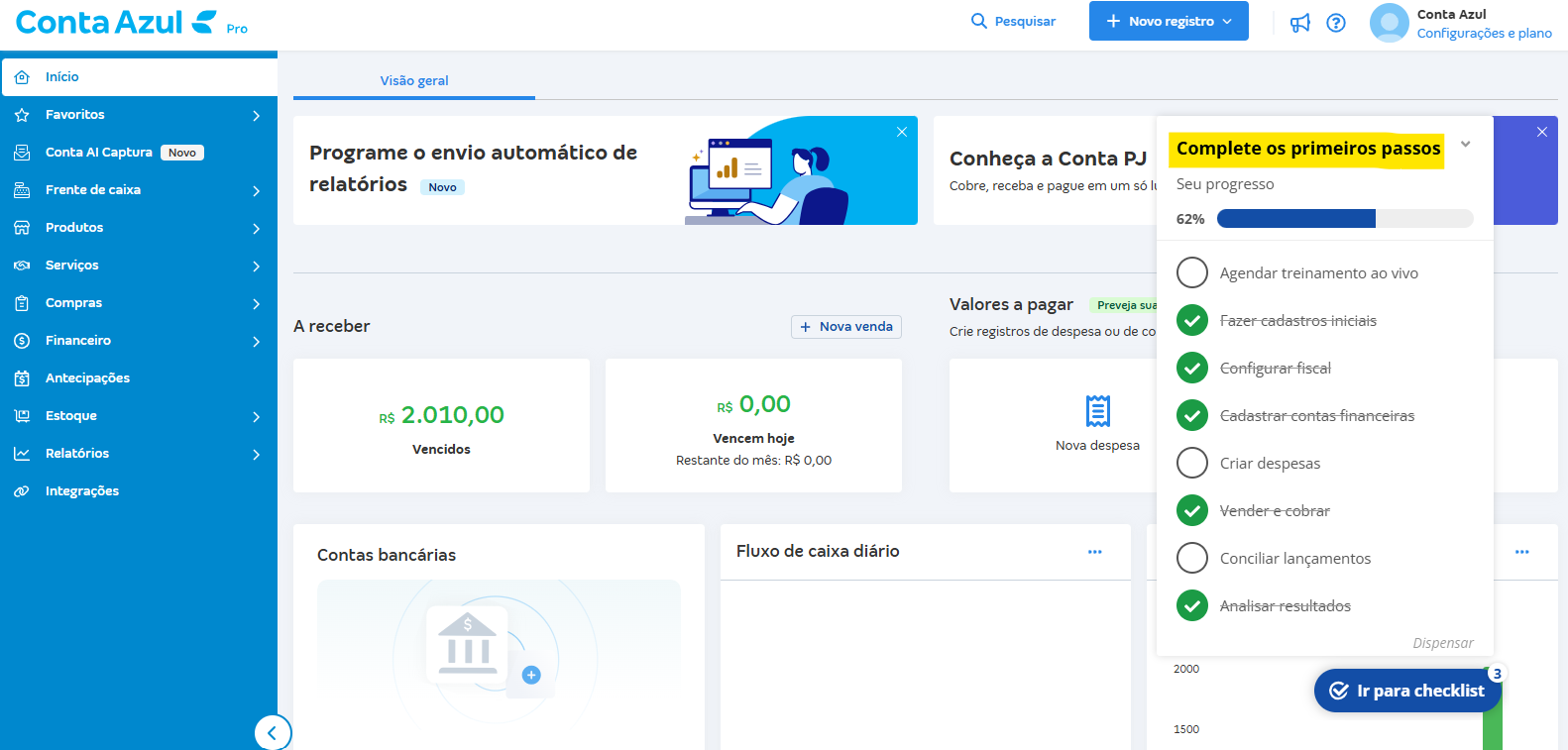Toggle Fazer cadastros iniciais checkmark
Image resolution: width=1568 pixels, height=750 pixels.
[x=1192, y=320]
